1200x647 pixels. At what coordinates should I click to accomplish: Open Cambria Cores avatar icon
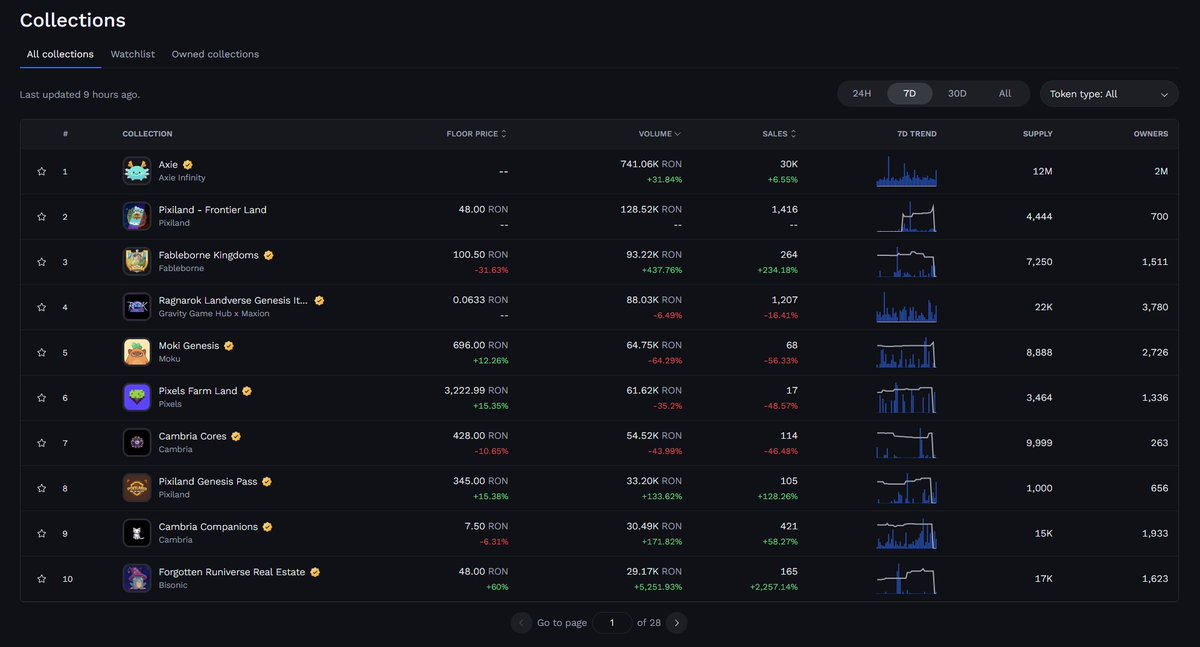[x=137, y=442]
